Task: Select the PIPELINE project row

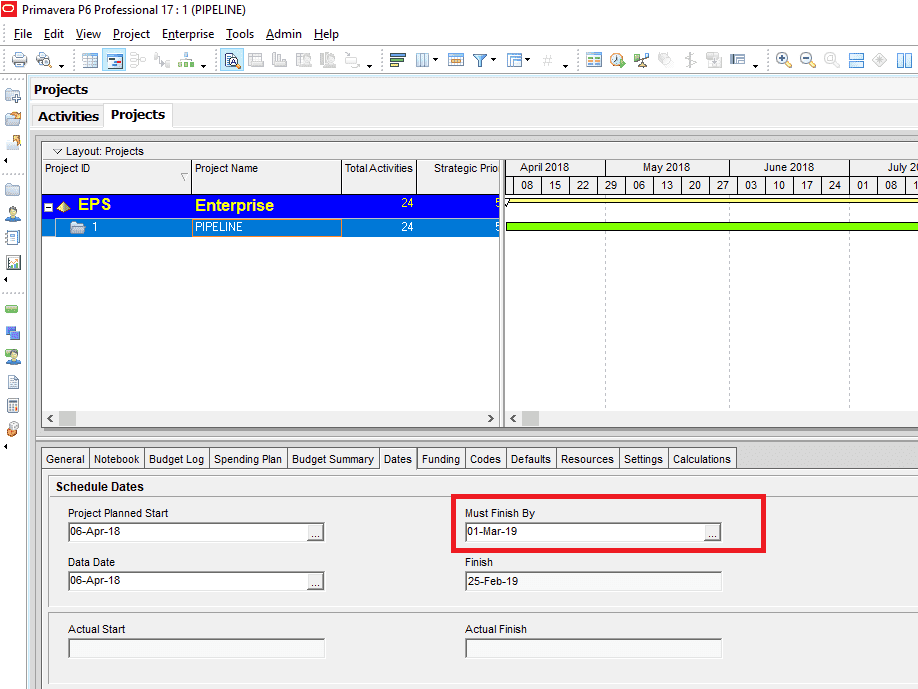Action: tap(270, 227)
